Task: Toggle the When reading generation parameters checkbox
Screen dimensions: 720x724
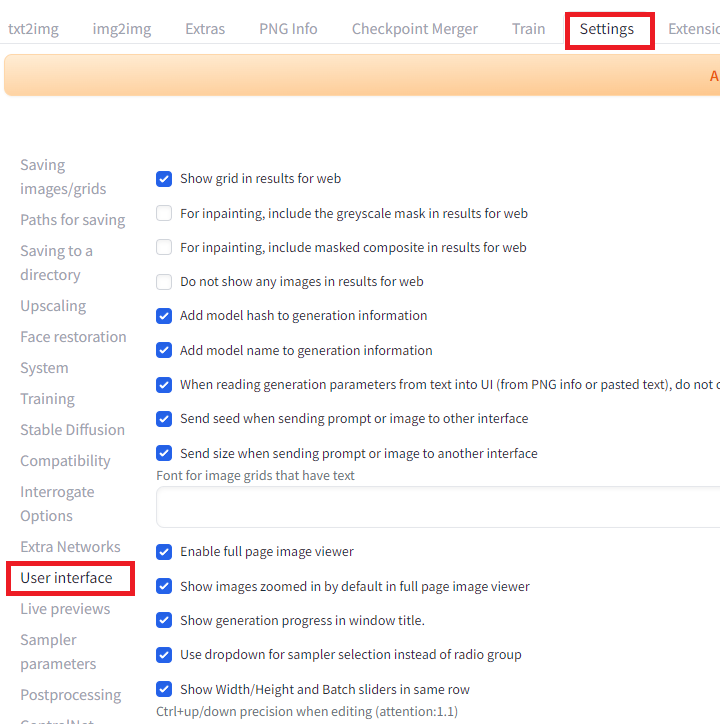Action: (x=164, y=385)
